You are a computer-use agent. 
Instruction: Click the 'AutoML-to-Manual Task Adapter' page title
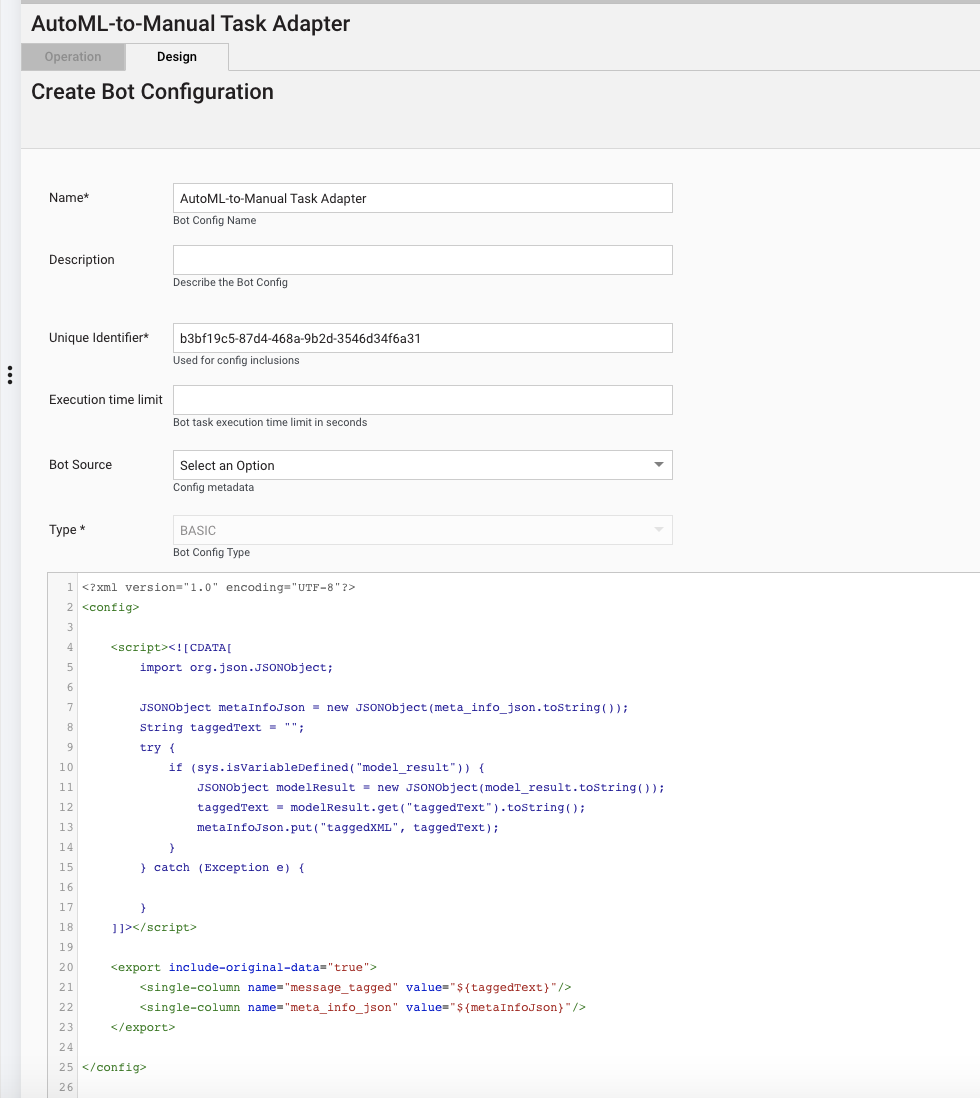pos(191,24)
